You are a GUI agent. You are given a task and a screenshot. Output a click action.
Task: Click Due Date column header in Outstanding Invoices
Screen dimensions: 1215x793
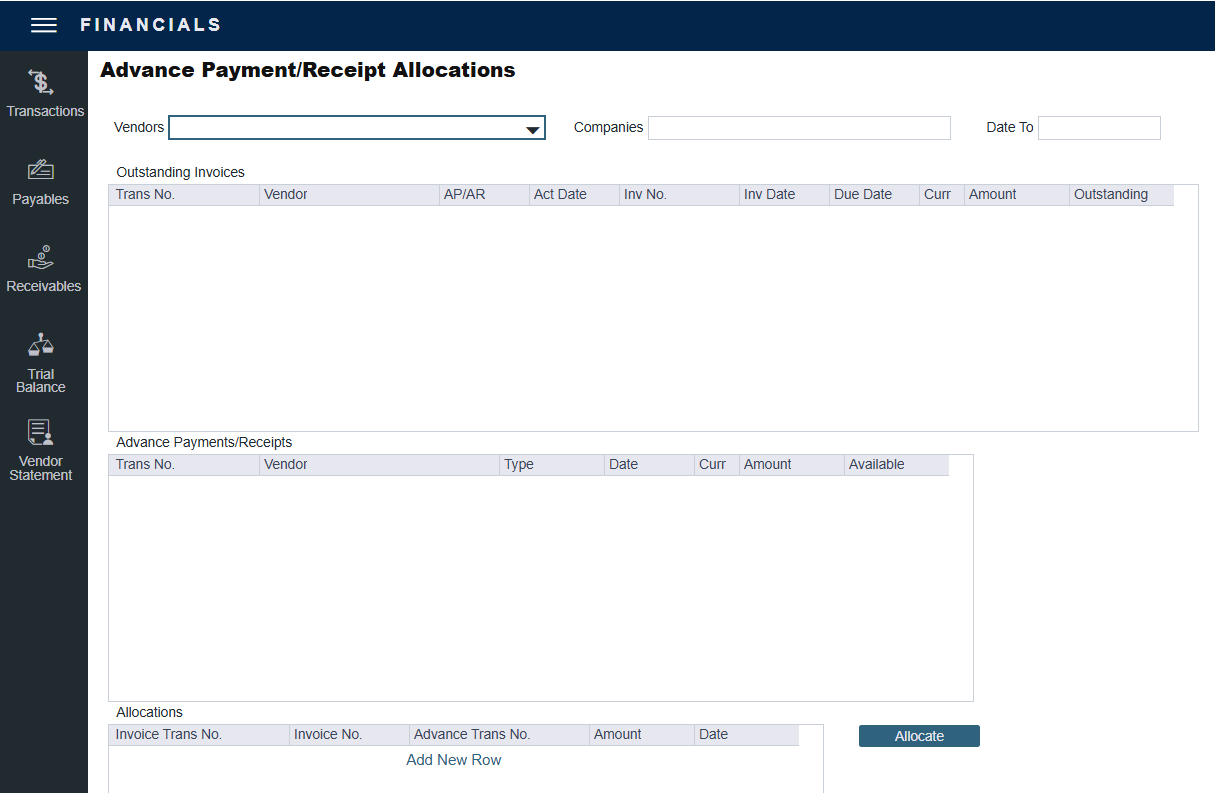click(863, 195)
